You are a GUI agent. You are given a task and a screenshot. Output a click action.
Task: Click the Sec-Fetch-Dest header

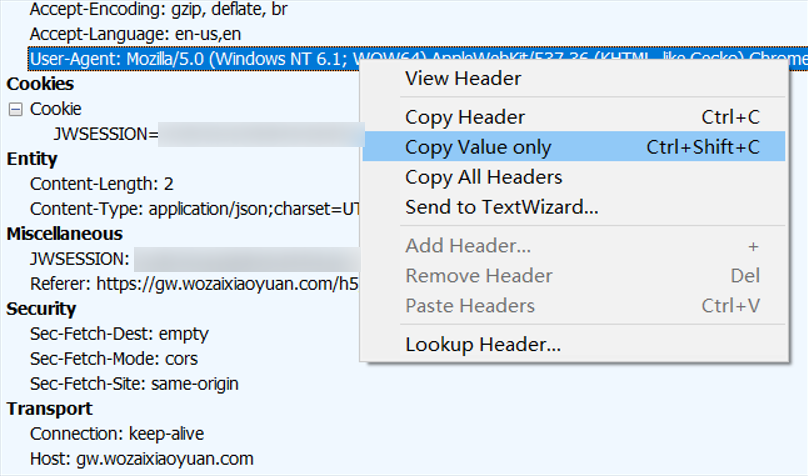coord(119,334)
